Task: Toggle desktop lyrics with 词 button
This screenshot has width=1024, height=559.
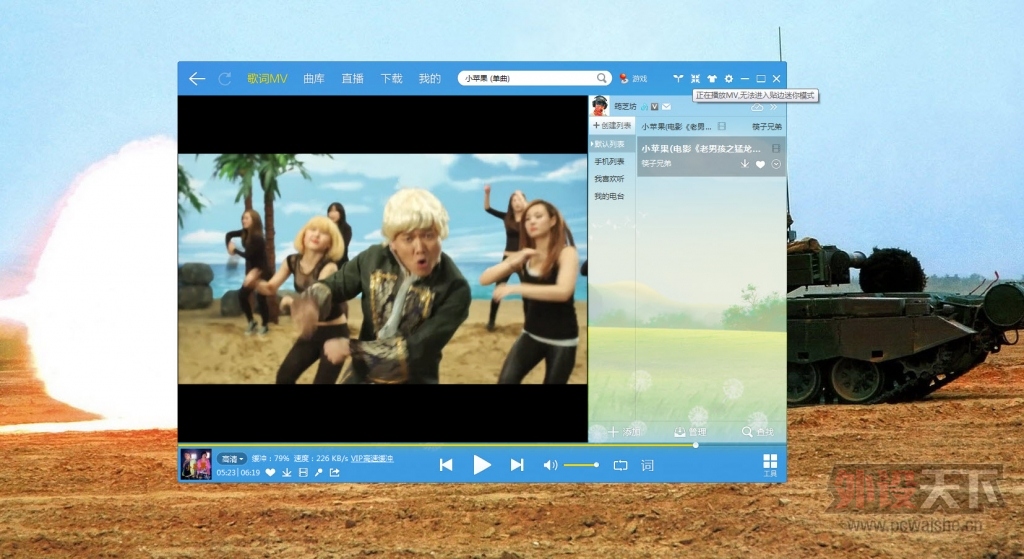Action: (x=647, y=465)
